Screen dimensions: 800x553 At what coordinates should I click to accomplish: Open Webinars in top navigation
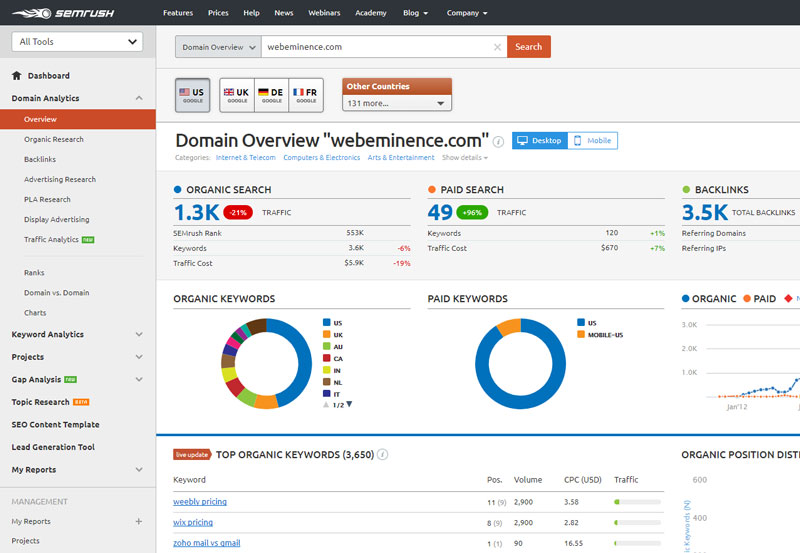coord(324,13)
